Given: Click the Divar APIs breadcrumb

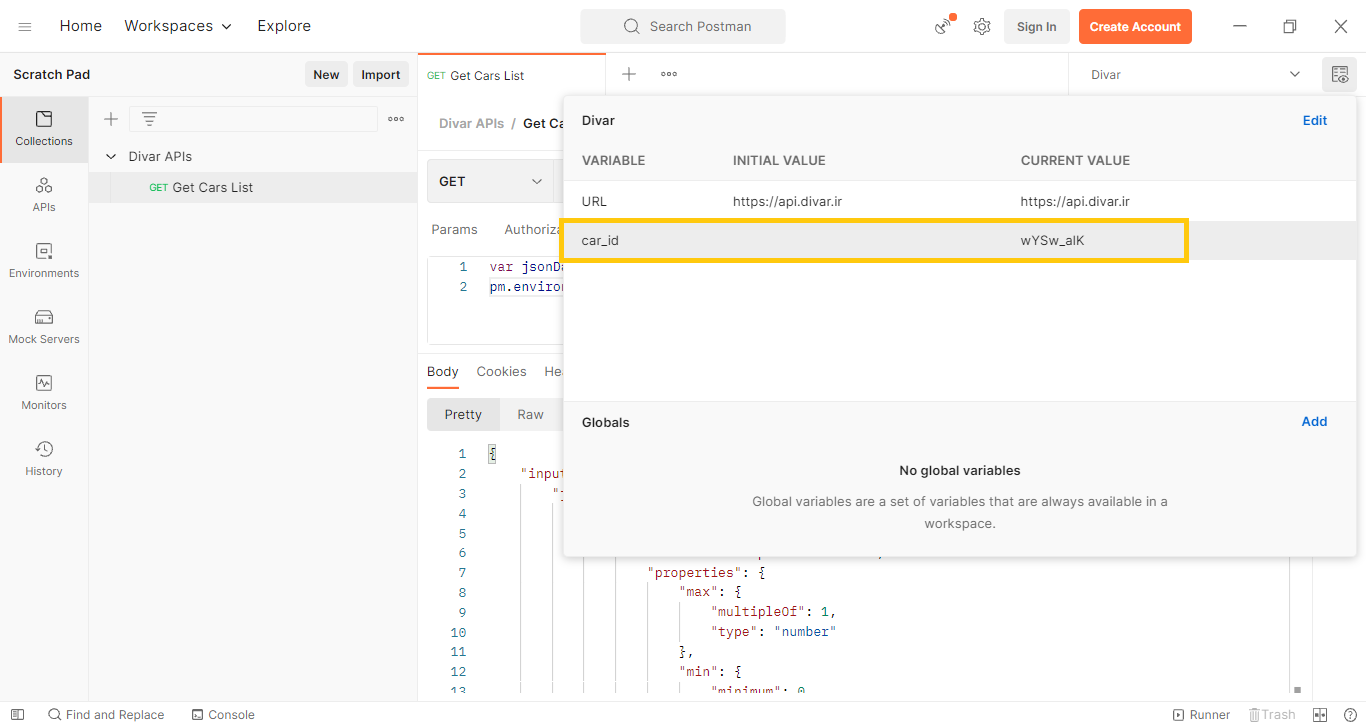Looking at the screenshot, I should pos(471,123).
